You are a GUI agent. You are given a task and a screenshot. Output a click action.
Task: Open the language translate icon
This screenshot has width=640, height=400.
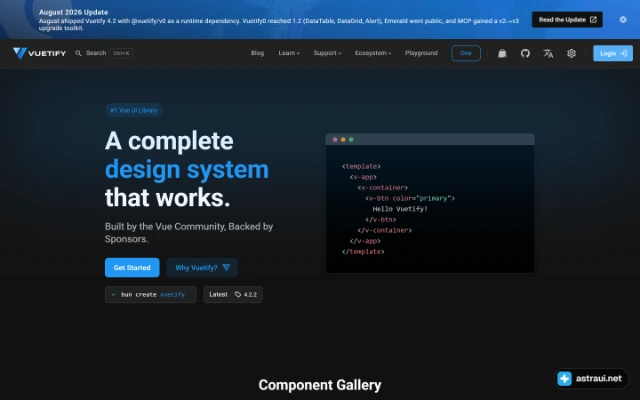[548, 53]
